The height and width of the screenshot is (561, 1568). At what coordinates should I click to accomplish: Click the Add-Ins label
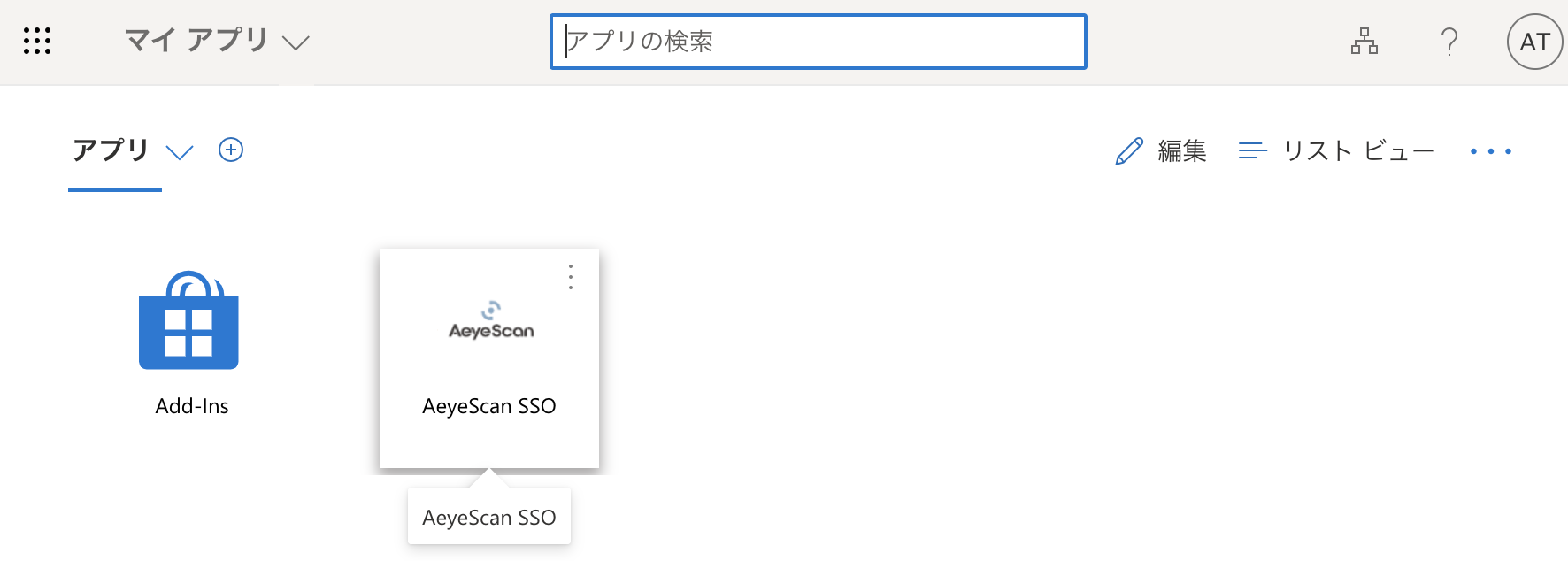192,406
